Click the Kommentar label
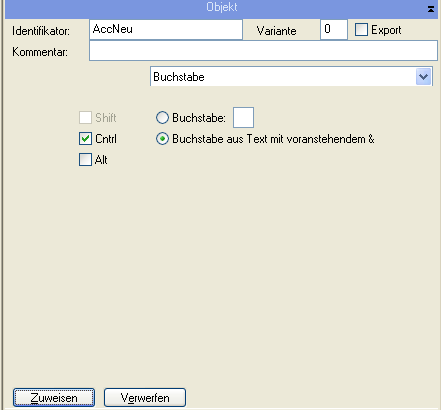The height and width of the screenshot is (410, 441). click(x=40, y=52)
